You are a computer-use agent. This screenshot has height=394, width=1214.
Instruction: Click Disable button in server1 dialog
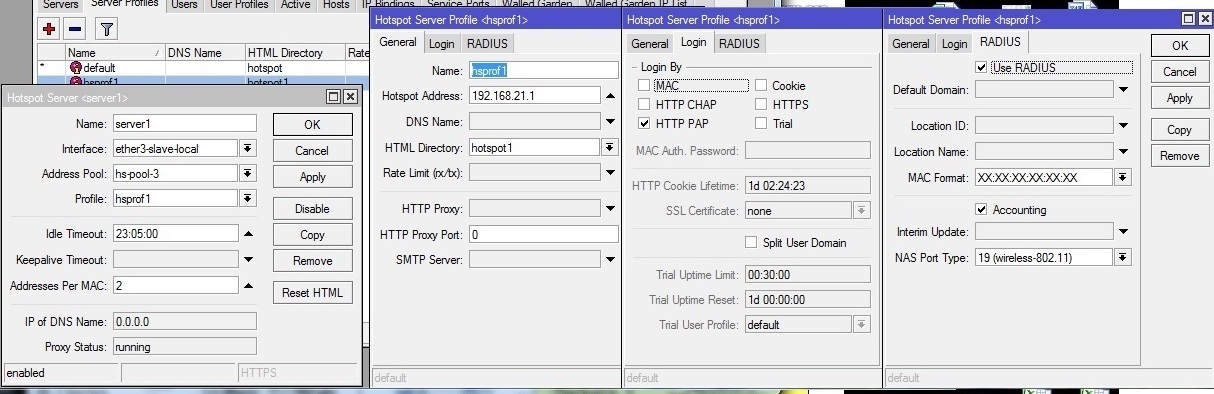(312, 209)
